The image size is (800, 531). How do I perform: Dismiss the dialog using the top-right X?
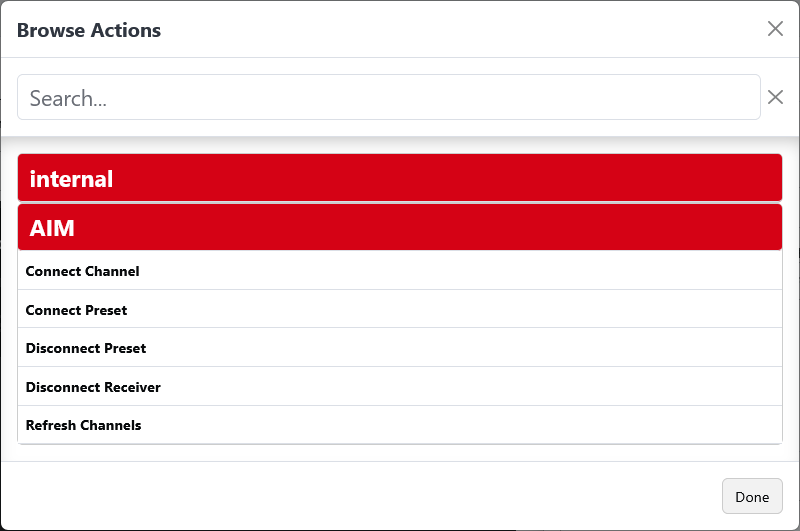775,29
